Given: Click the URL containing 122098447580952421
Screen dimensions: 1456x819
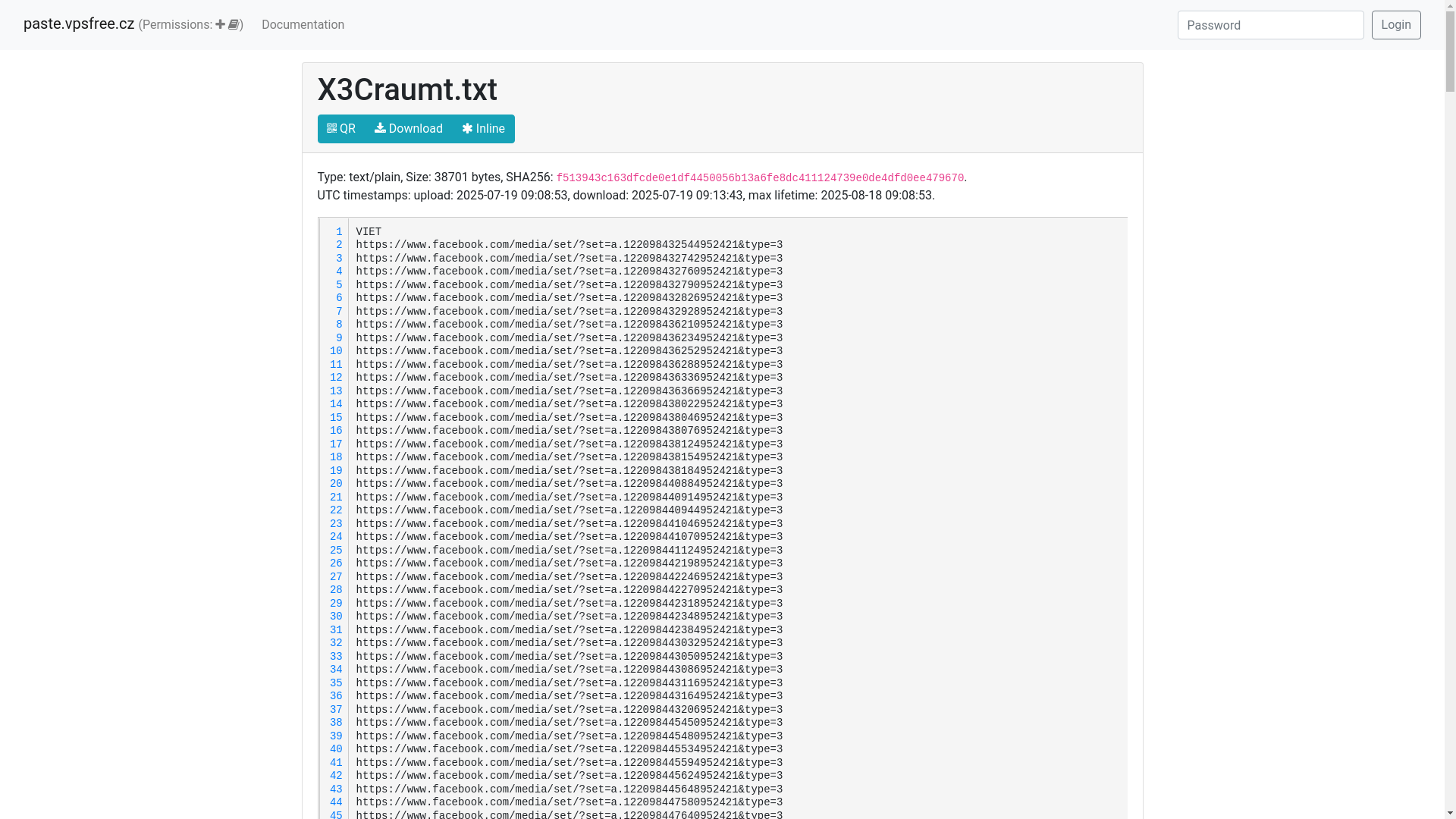Looking at the screenshot, I should tap(570, 802).
